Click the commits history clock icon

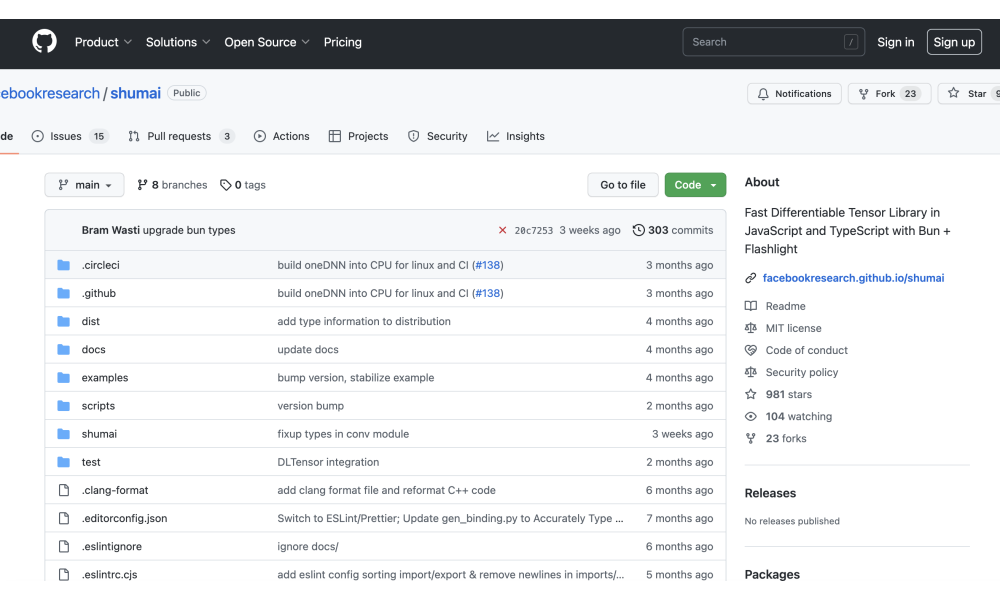638,230
